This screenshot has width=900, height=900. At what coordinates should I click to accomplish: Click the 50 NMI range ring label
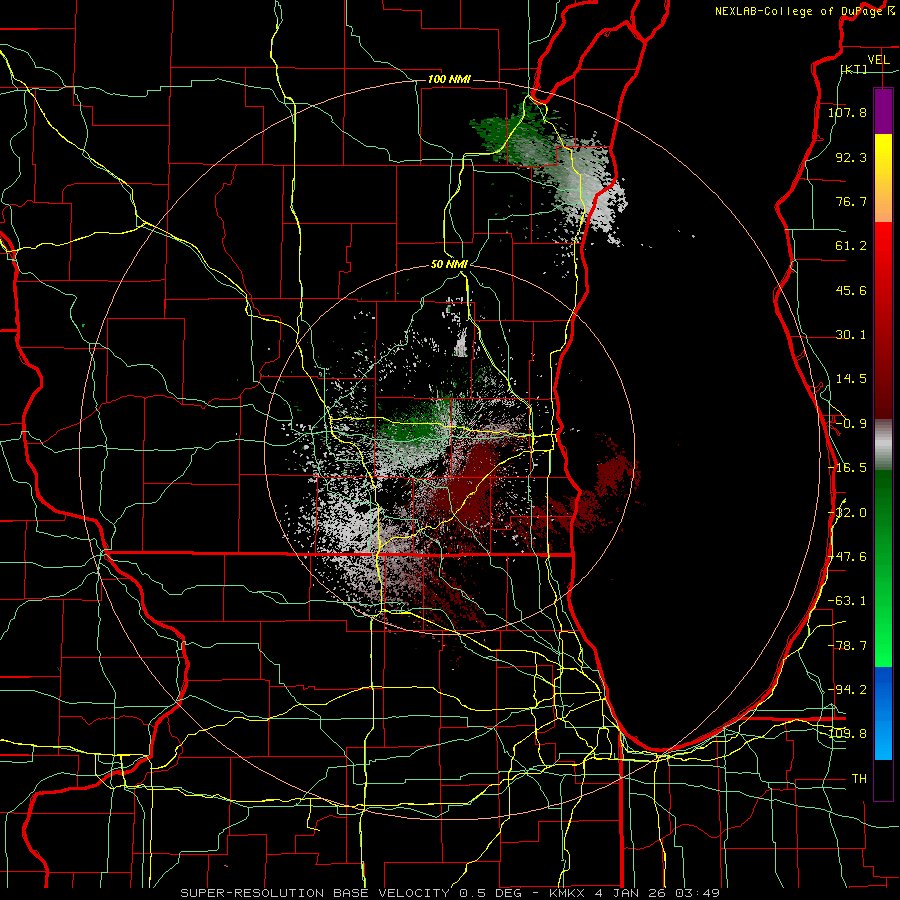coord(449,265)
